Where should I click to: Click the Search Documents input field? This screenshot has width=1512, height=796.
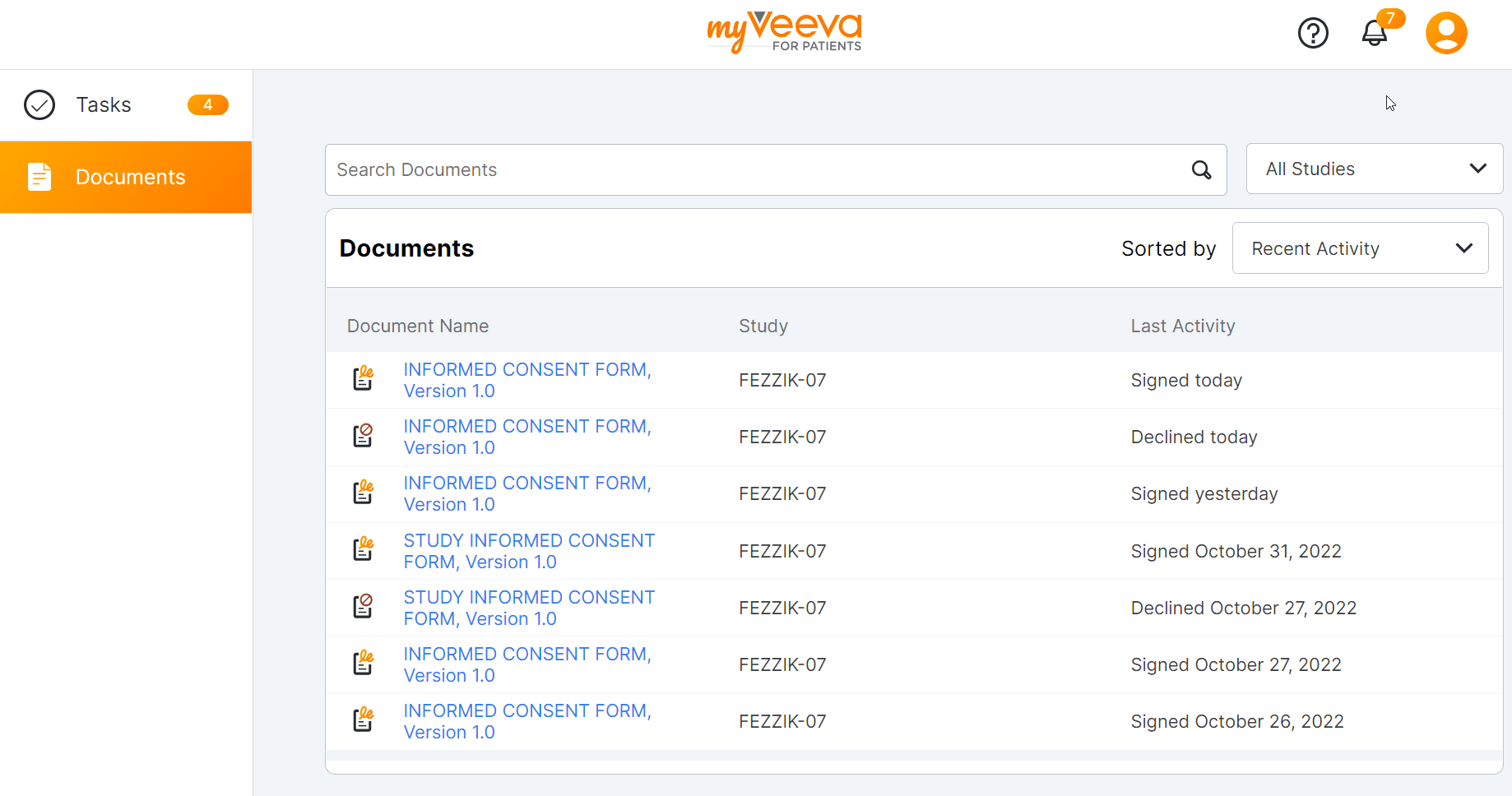point(757,170)
